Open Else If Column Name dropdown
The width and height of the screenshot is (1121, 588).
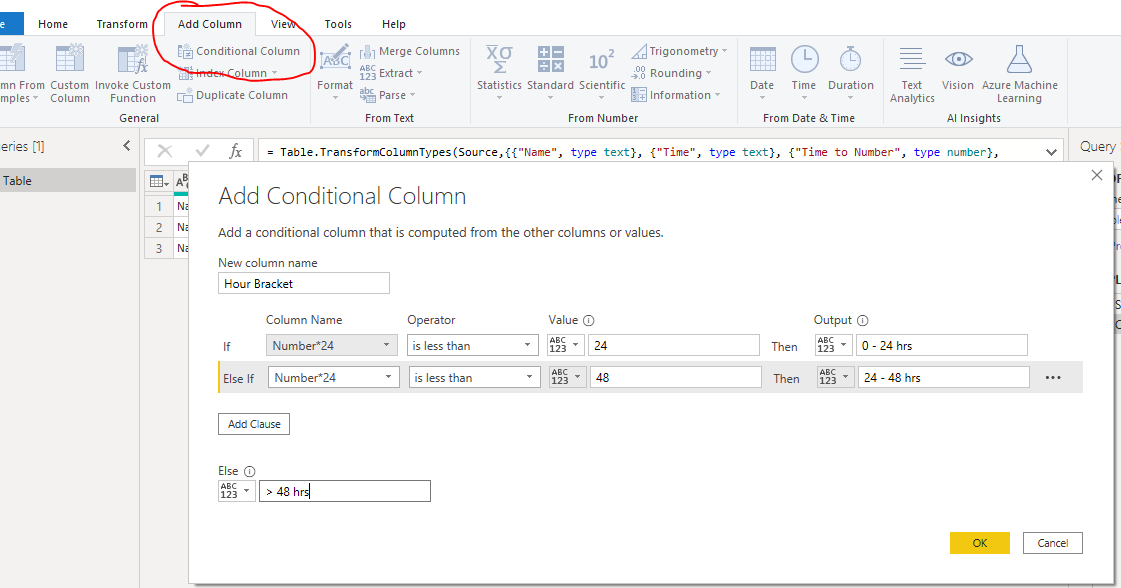tap(334, 377)
